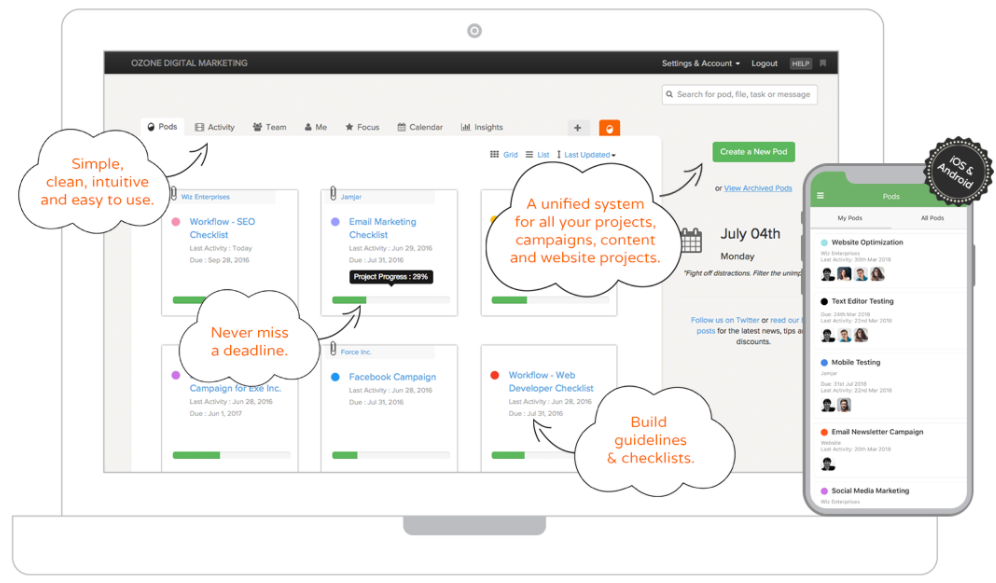This screenshot has width=996, height=583.
Task: Click the member avatar under Email Newsletter Campaign
Action: coord(828,464)
